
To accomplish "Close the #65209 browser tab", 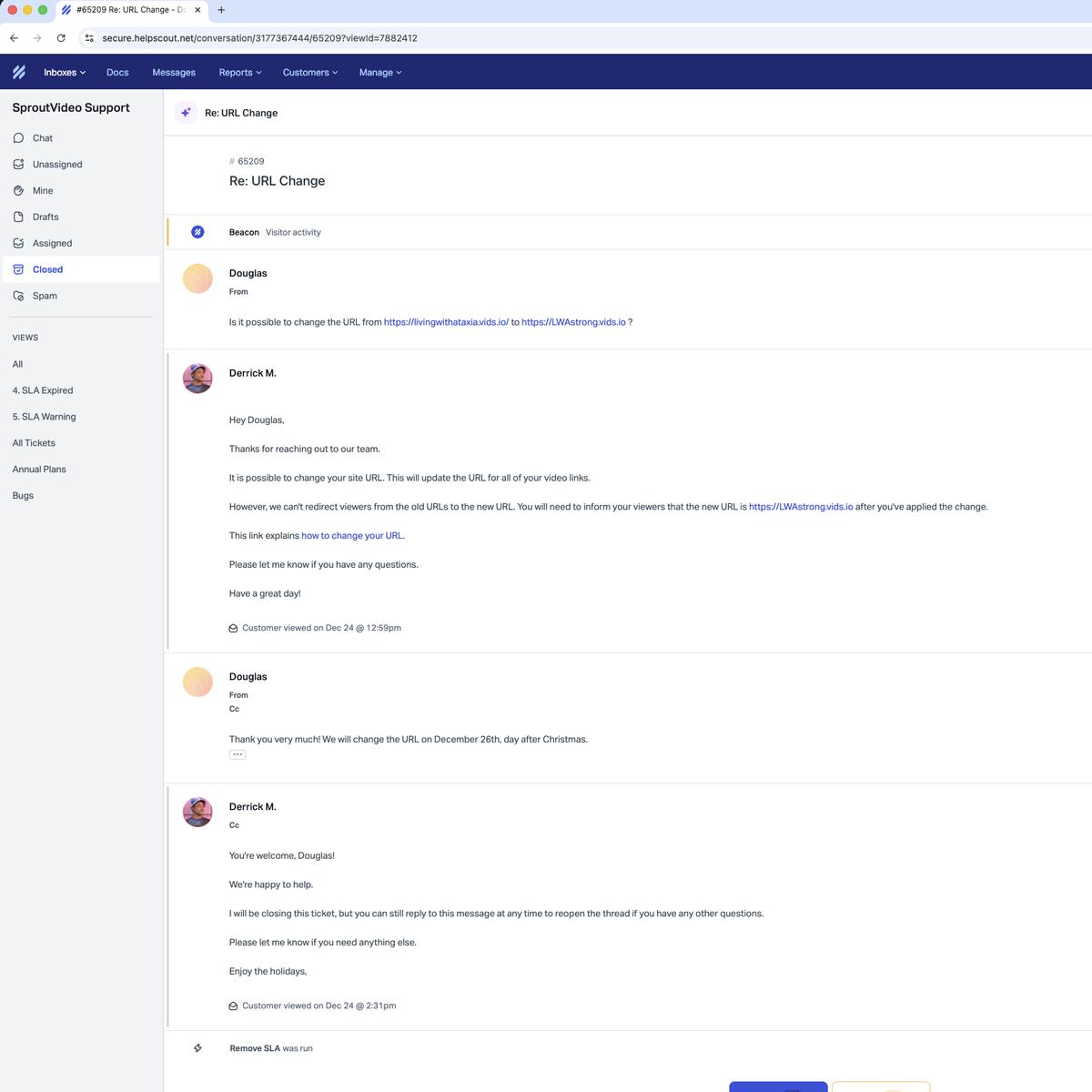I will click(x=197, y=10).
